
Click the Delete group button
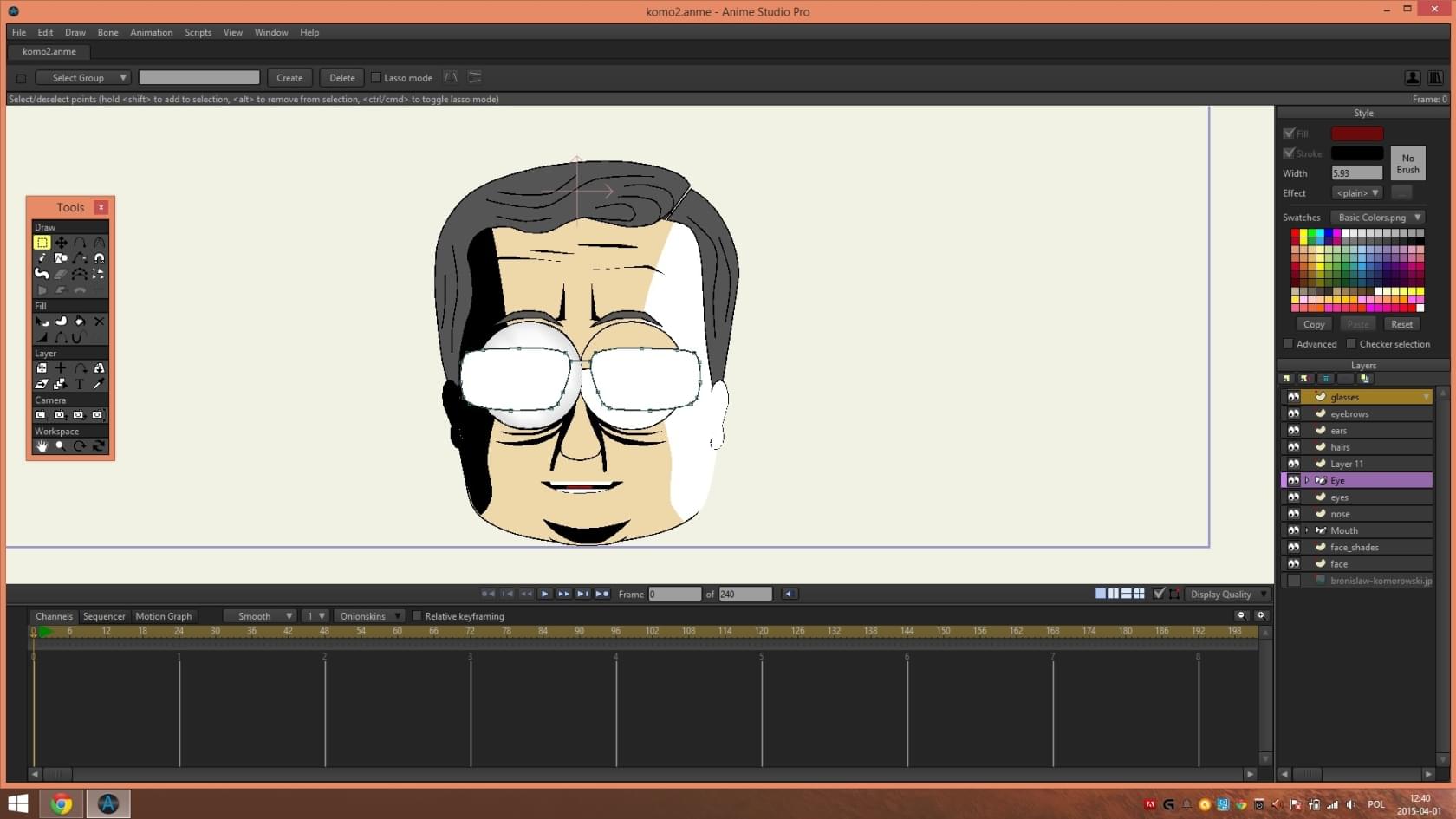pyautogui.click(x=342, y=78)
